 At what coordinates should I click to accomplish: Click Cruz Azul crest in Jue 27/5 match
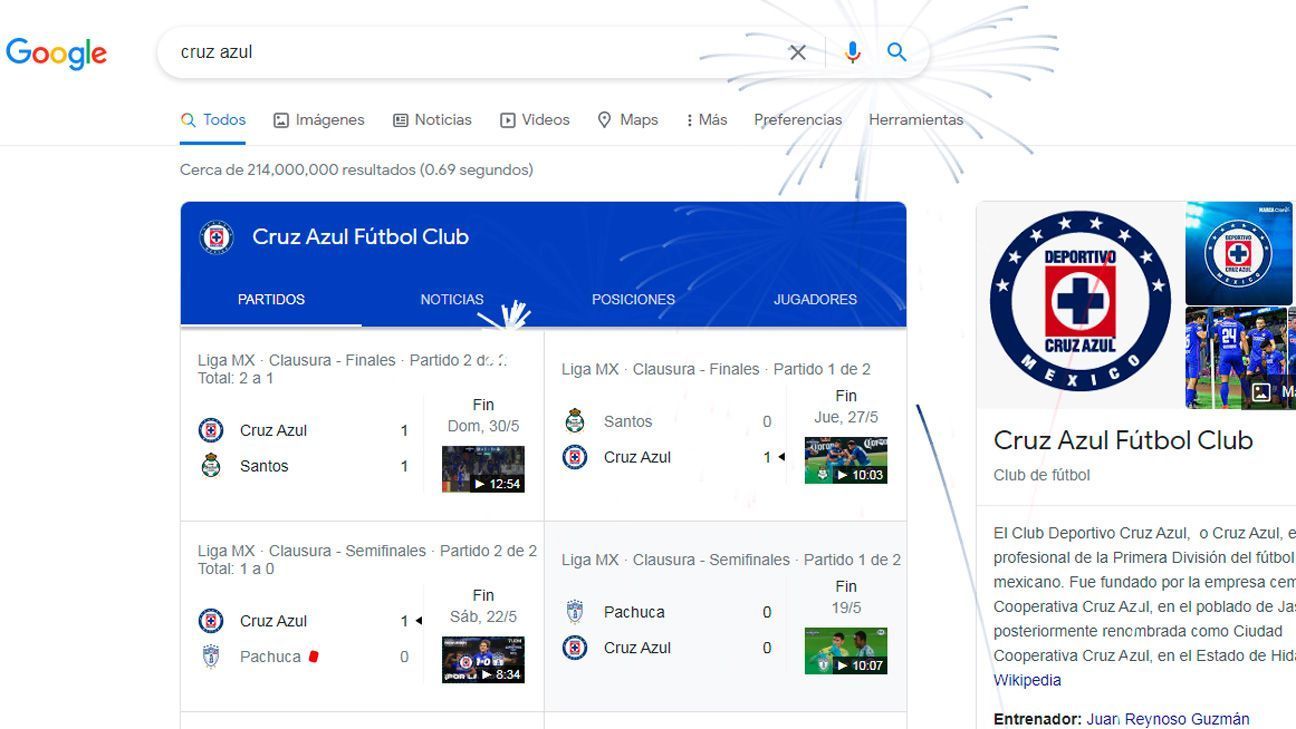[x=575, y=457]
